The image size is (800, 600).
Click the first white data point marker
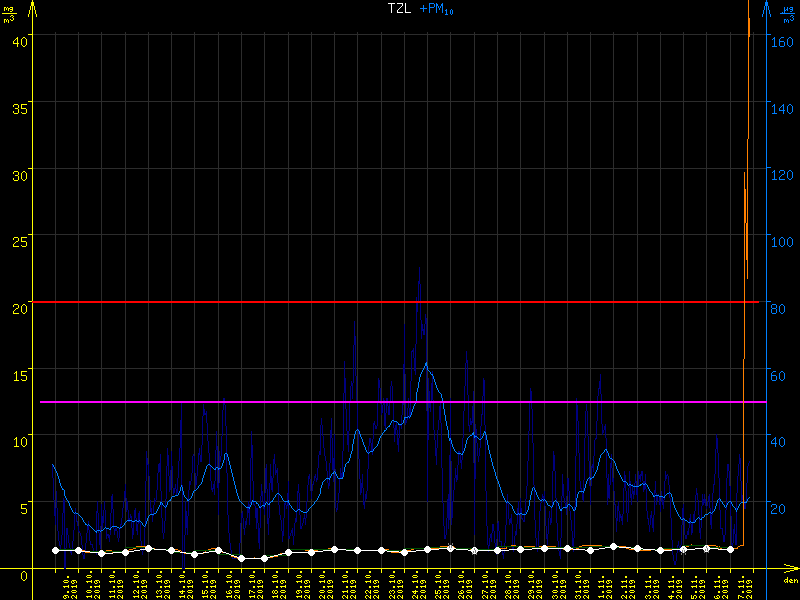tap(55, 550)
